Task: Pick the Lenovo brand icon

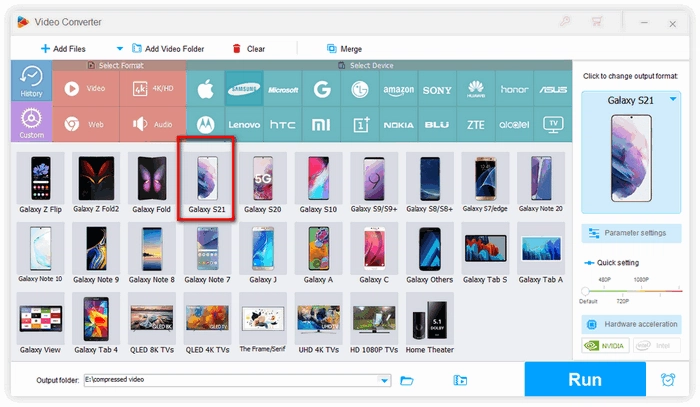Action: [x=244, y=125]
